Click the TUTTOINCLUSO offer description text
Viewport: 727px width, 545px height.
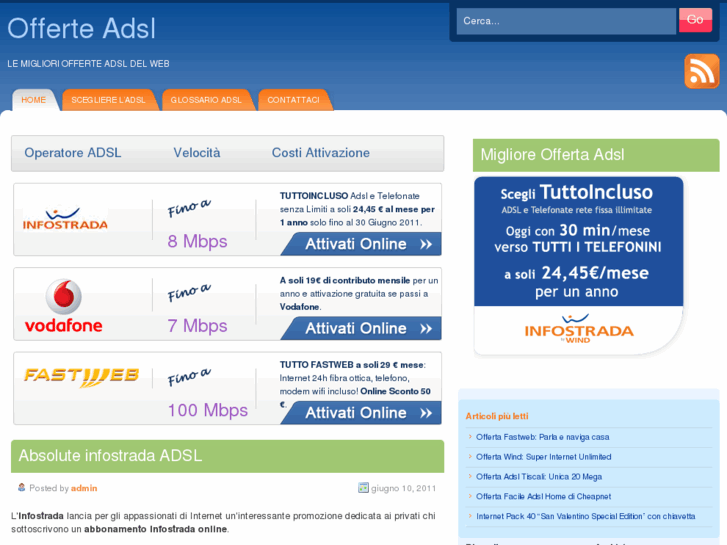point(357,209)
